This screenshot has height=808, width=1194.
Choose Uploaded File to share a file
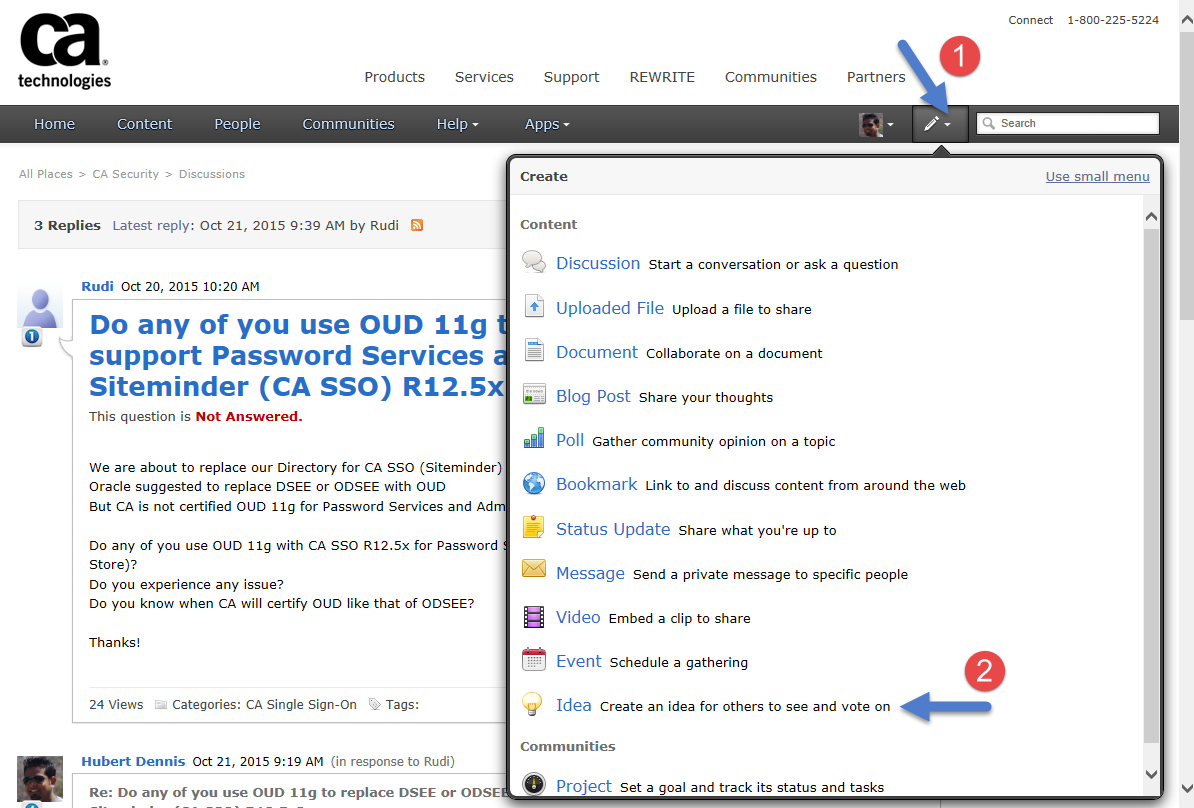(x=610, y=308)
